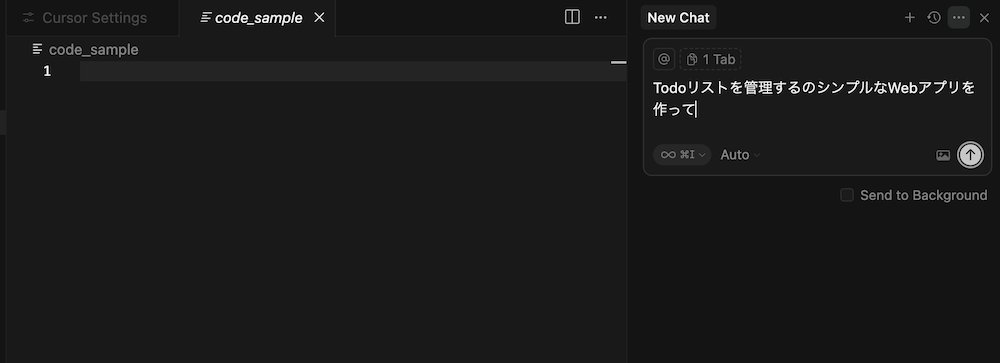
Task: Click the 1 Tab context pill
Action: click(x=710, y=59)
